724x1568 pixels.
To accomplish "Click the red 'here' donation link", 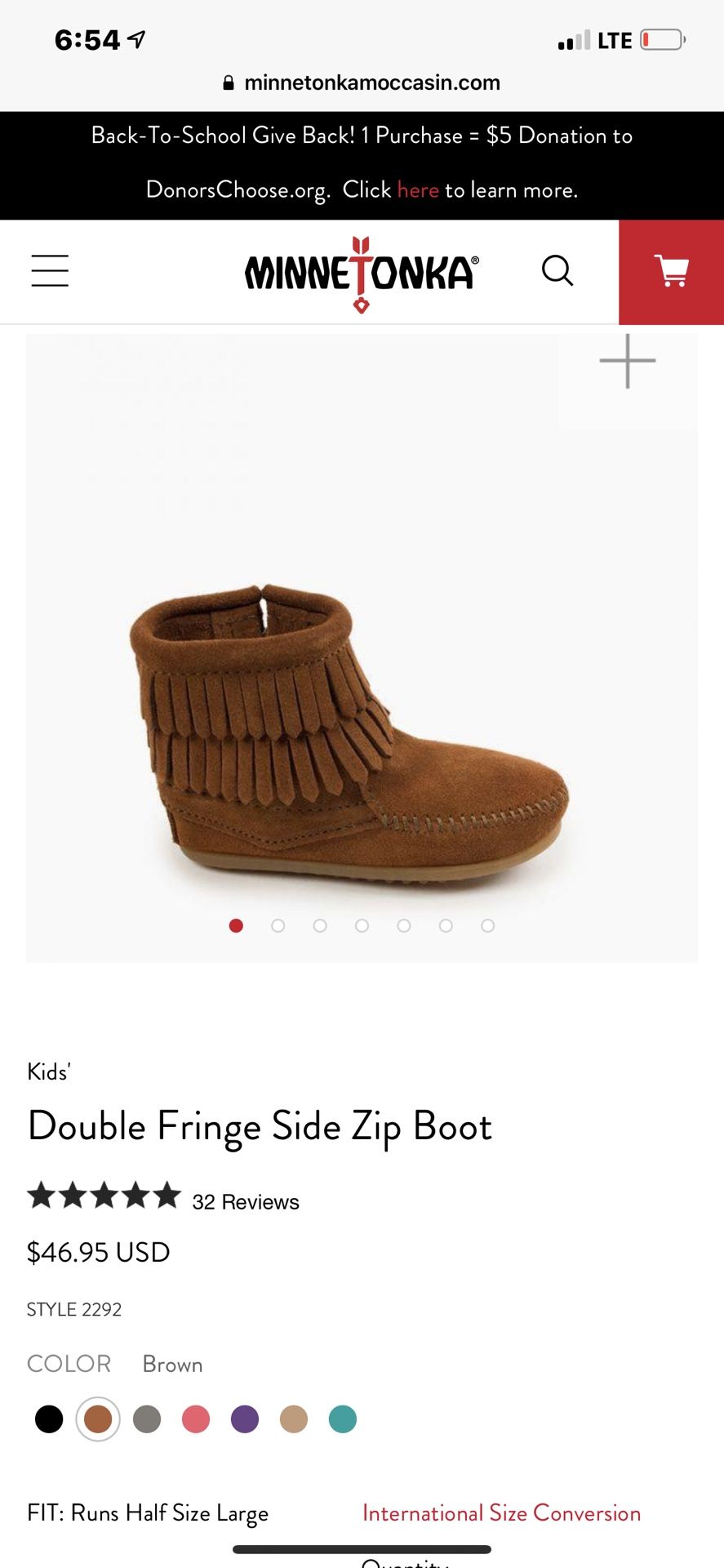I will click(x=418, y=190).
